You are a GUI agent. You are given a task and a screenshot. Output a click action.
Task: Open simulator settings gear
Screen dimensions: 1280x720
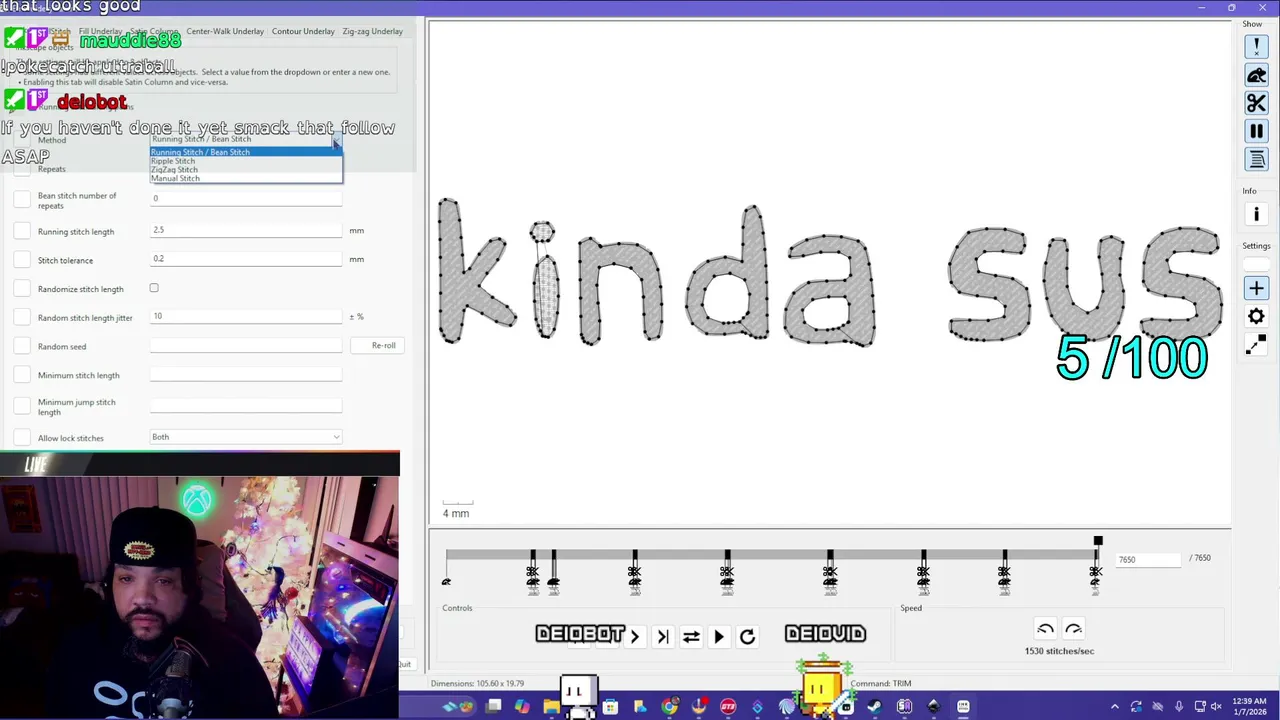(1256, 316)
